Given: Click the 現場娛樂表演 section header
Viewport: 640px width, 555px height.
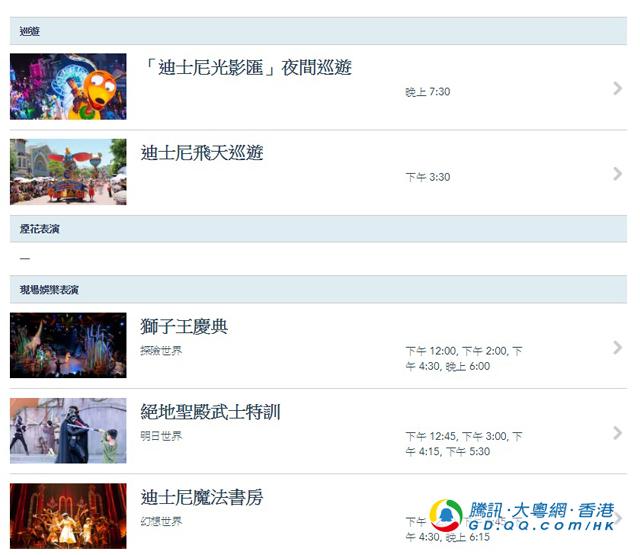Looking at the screenshot, I should tap(318, 290).
